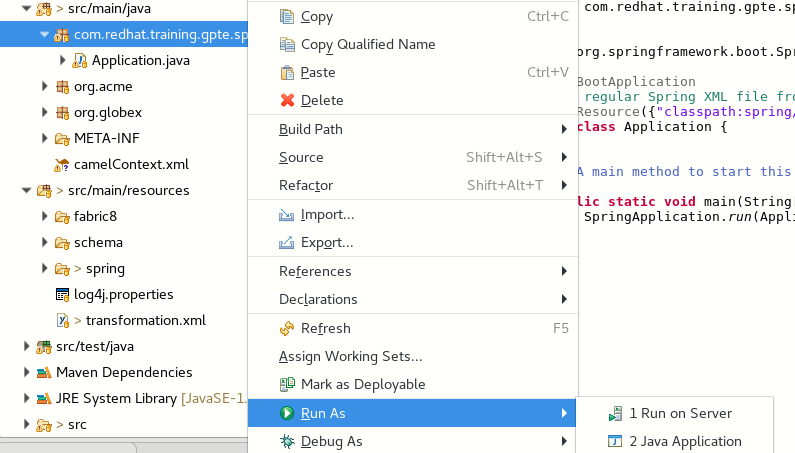This screenshot has width=795, height=453.
Task: Click the Paste clipboard icon
Action: 287,73
